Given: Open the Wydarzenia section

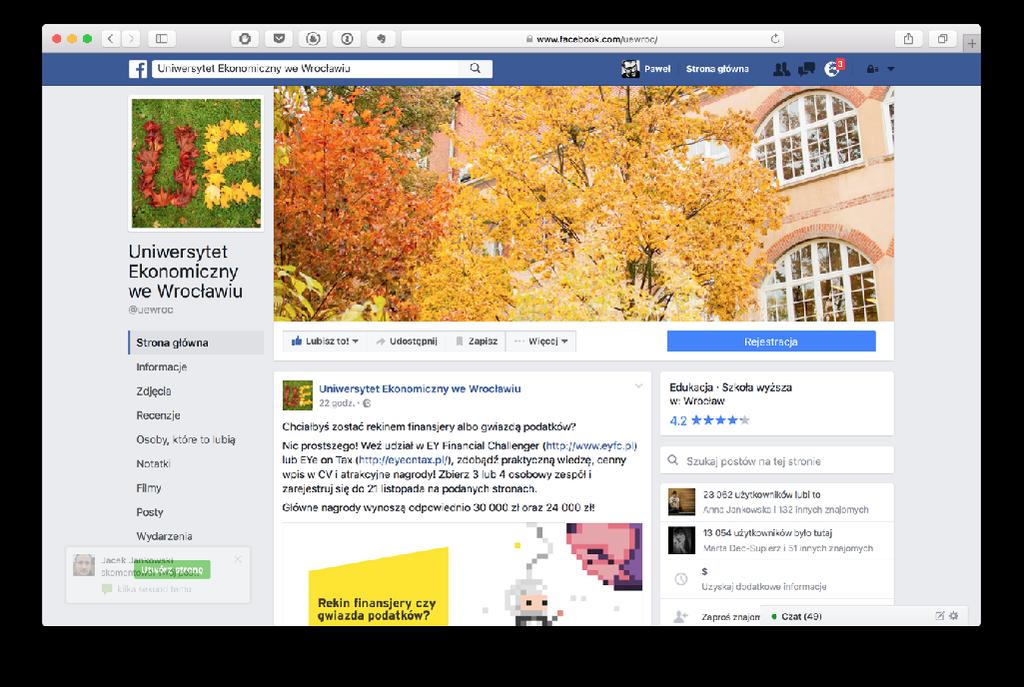Looking at the screenshot, I should click(x=164, y=536).
